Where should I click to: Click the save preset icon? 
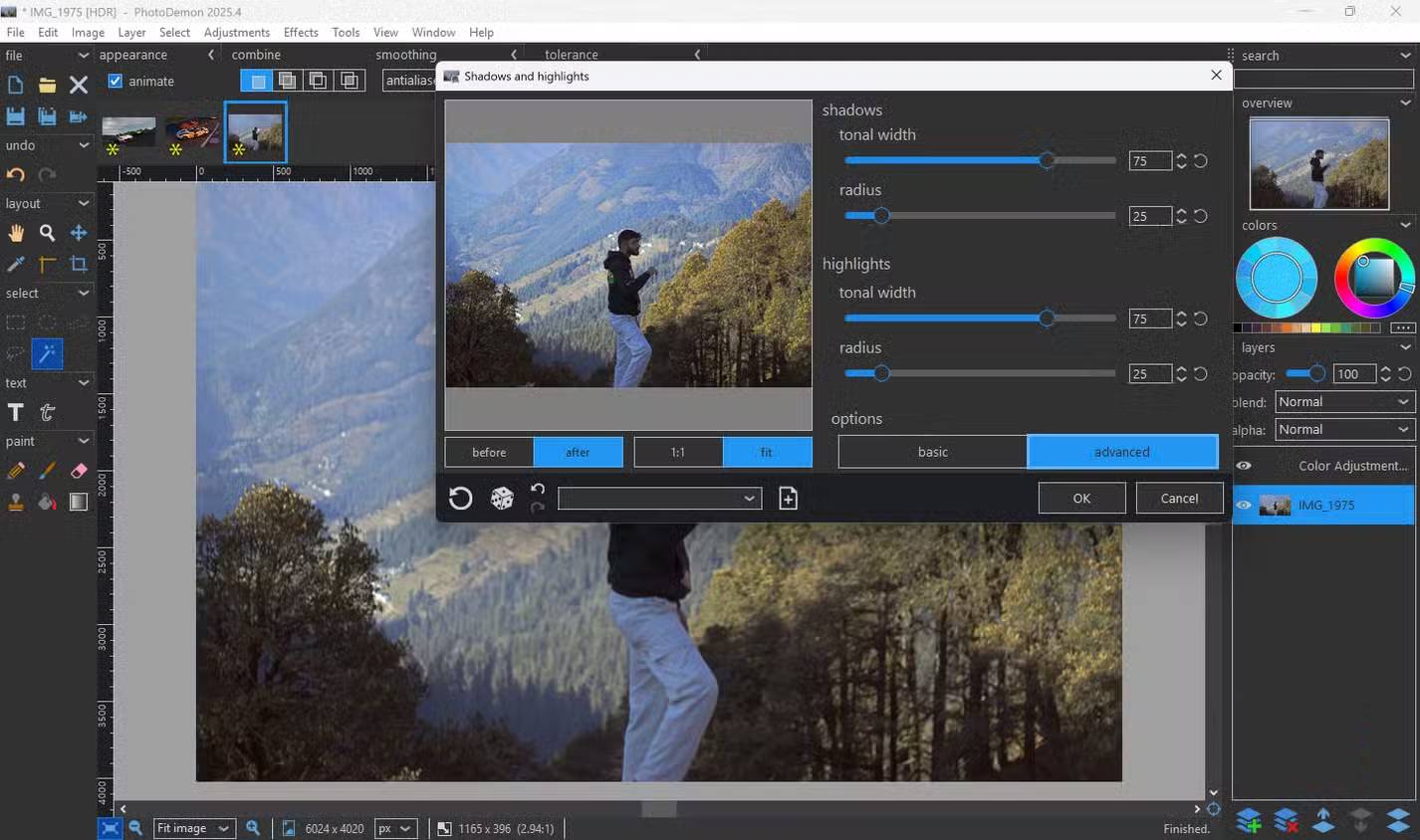point(788,498)
